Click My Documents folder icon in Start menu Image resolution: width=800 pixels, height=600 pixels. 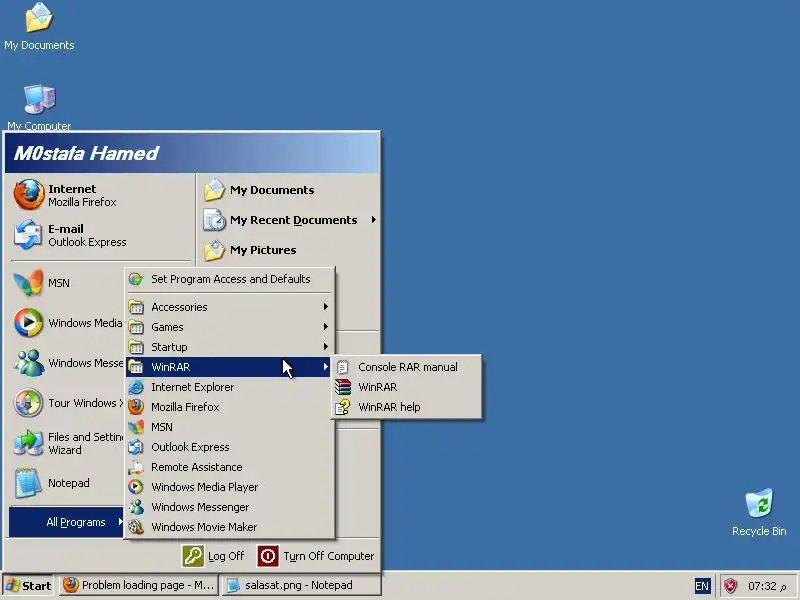214,190
